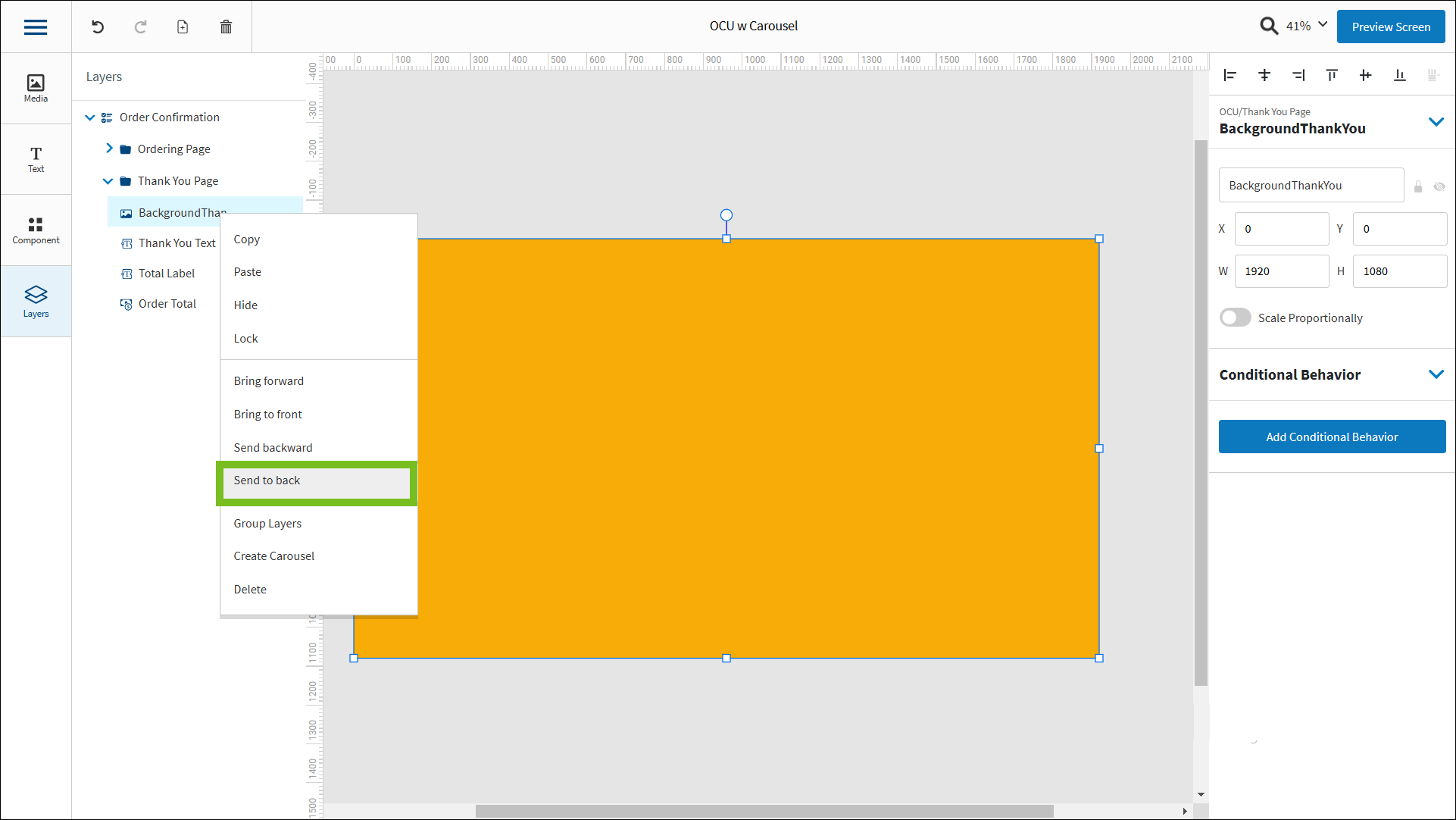This screenshot has width=1456, height=820.
Task: Click the align left edges icon
Action: [1230, 75]
